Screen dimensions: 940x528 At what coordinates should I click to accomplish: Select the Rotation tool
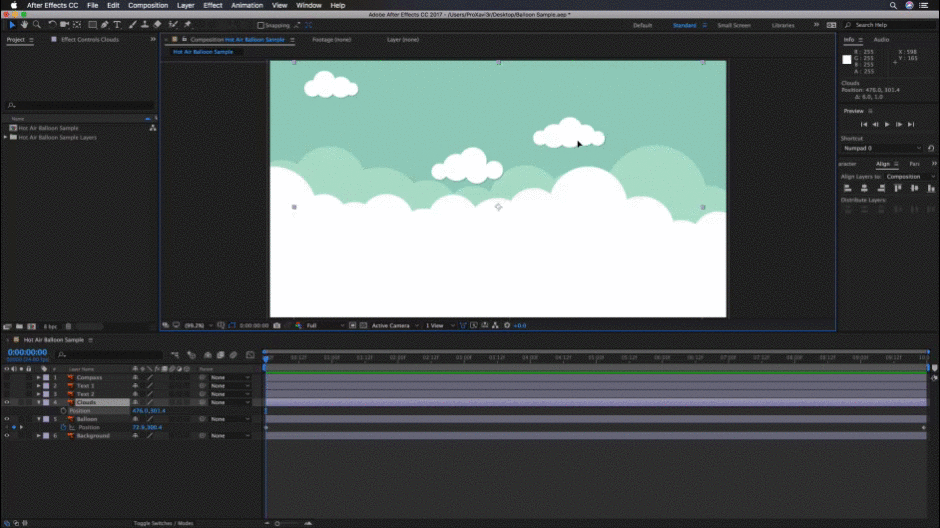(52, 25)
